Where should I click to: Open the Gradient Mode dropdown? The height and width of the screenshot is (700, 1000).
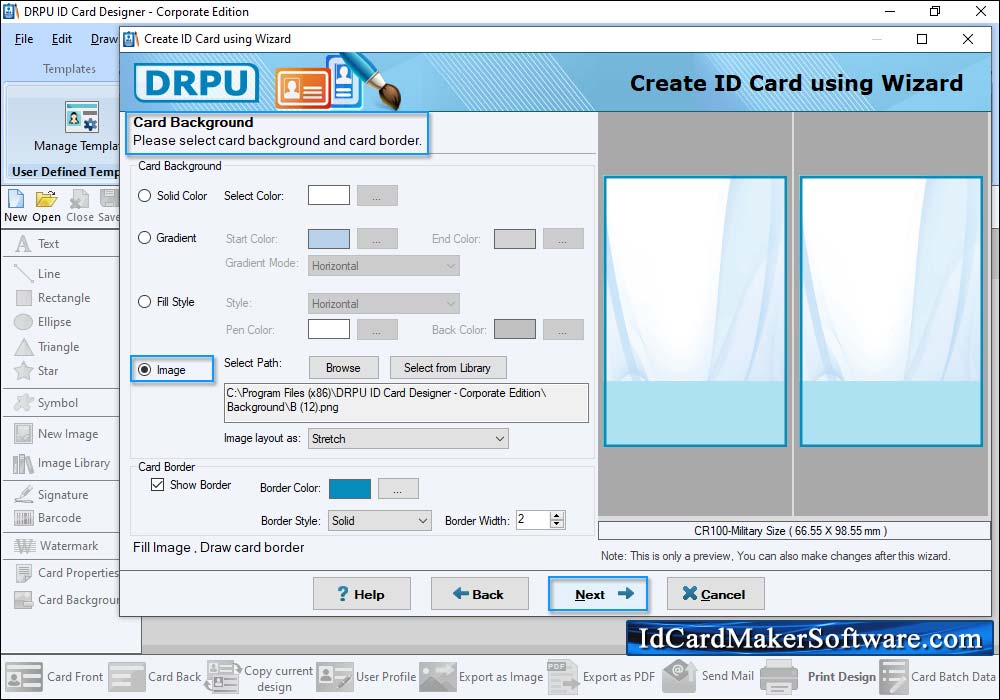384,266
